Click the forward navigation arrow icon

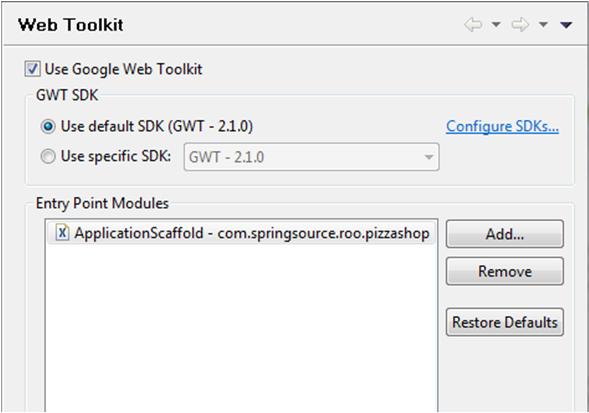click(x=520, y=25)
